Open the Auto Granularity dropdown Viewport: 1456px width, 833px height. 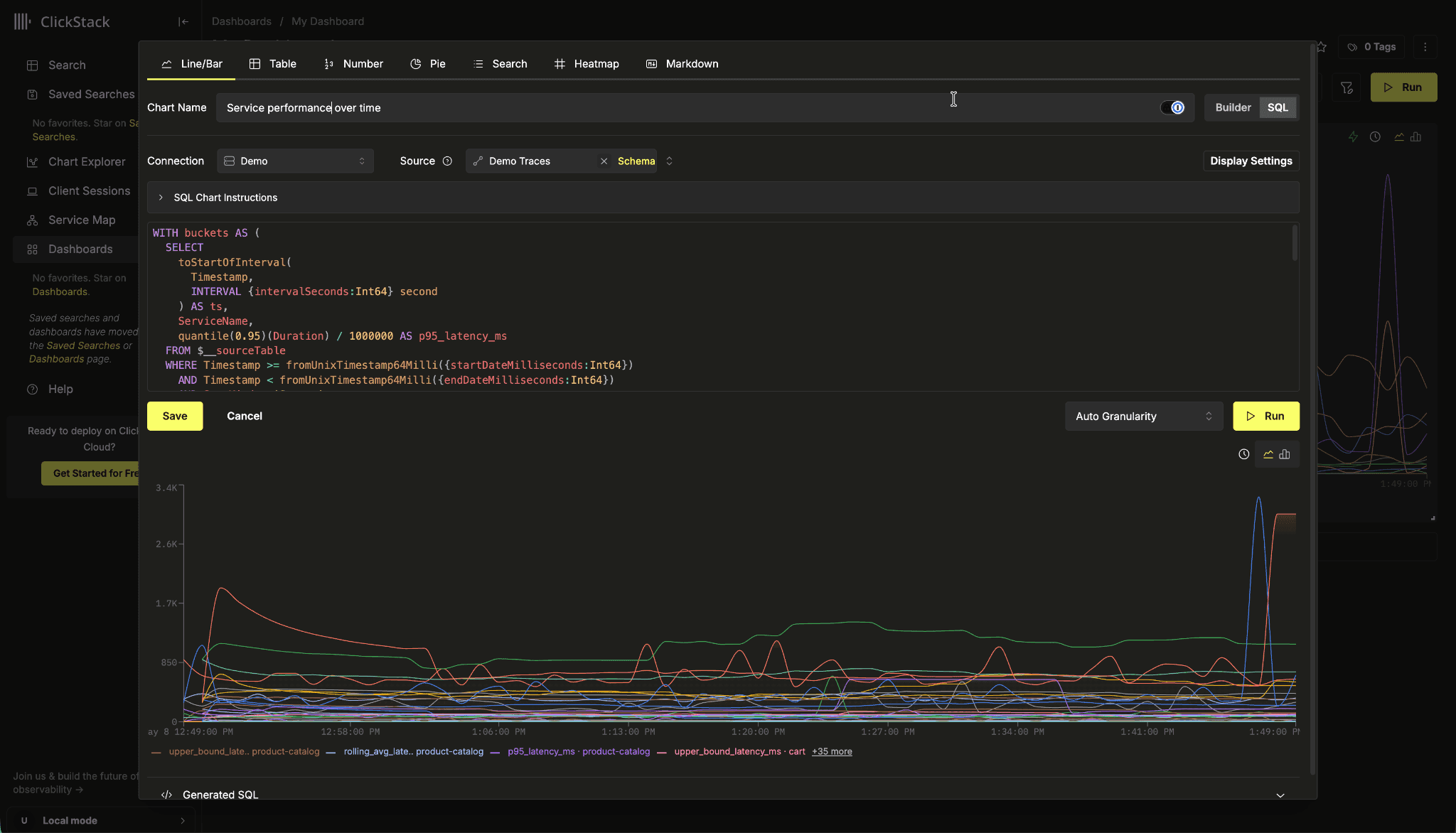[x=1143, y=416]
